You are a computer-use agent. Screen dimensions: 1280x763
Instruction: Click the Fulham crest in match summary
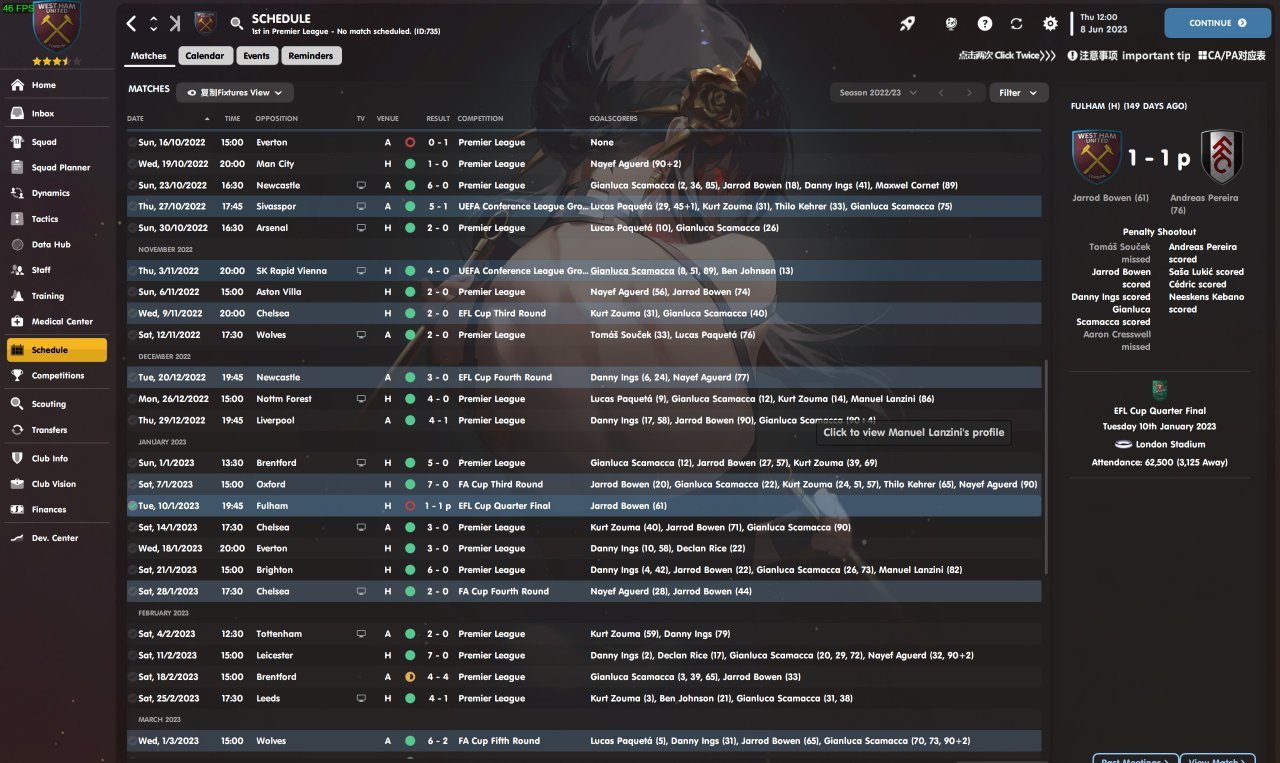[x=1221, y=157]
